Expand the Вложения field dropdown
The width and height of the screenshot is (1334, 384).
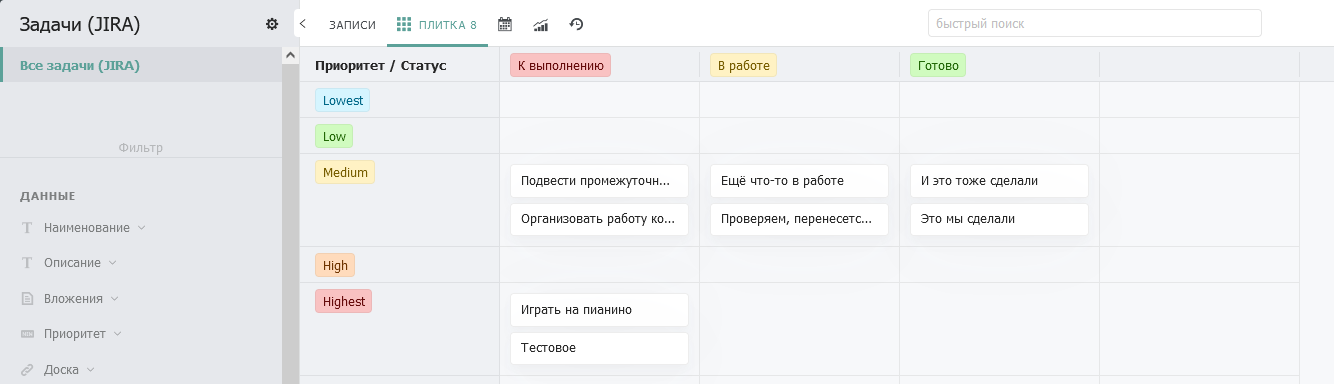pyautogui.click(x=114, y=298)
